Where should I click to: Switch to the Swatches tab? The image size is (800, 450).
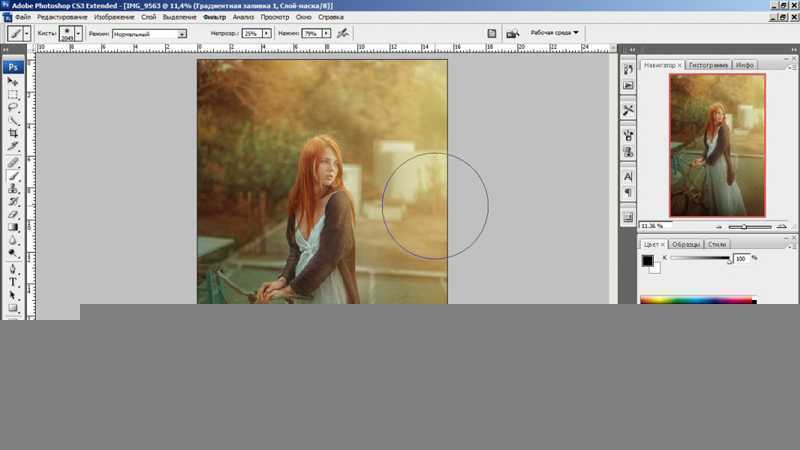coord(685,244)
